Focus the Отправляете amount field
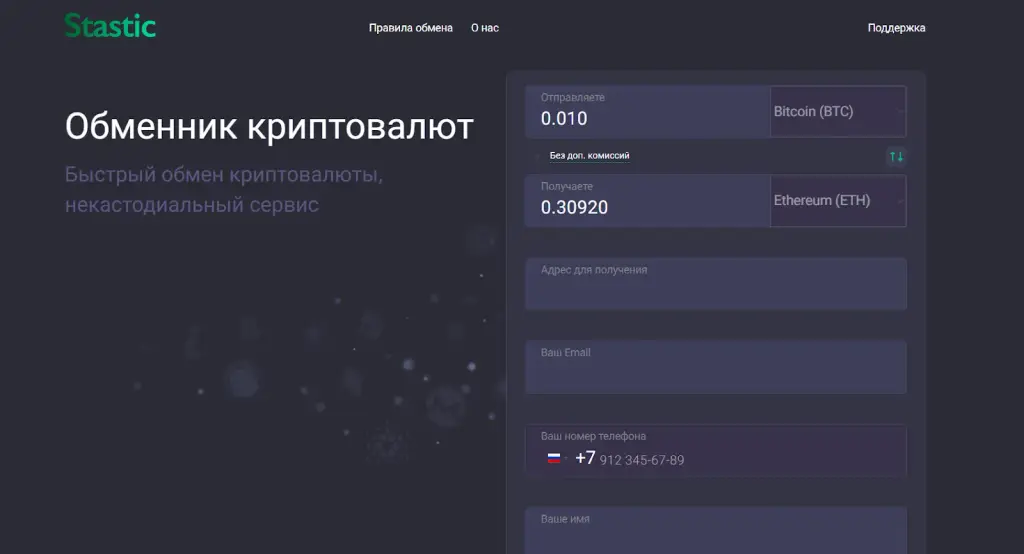 647,112
